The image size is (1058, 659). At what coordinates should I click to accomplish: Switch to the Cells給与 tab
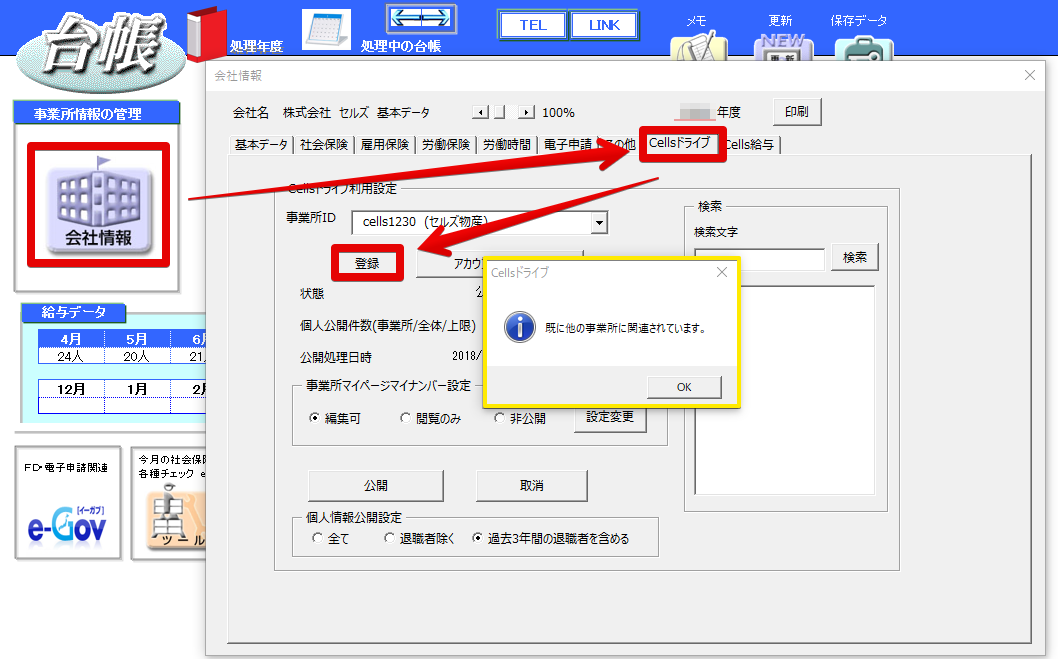[750, 144]
